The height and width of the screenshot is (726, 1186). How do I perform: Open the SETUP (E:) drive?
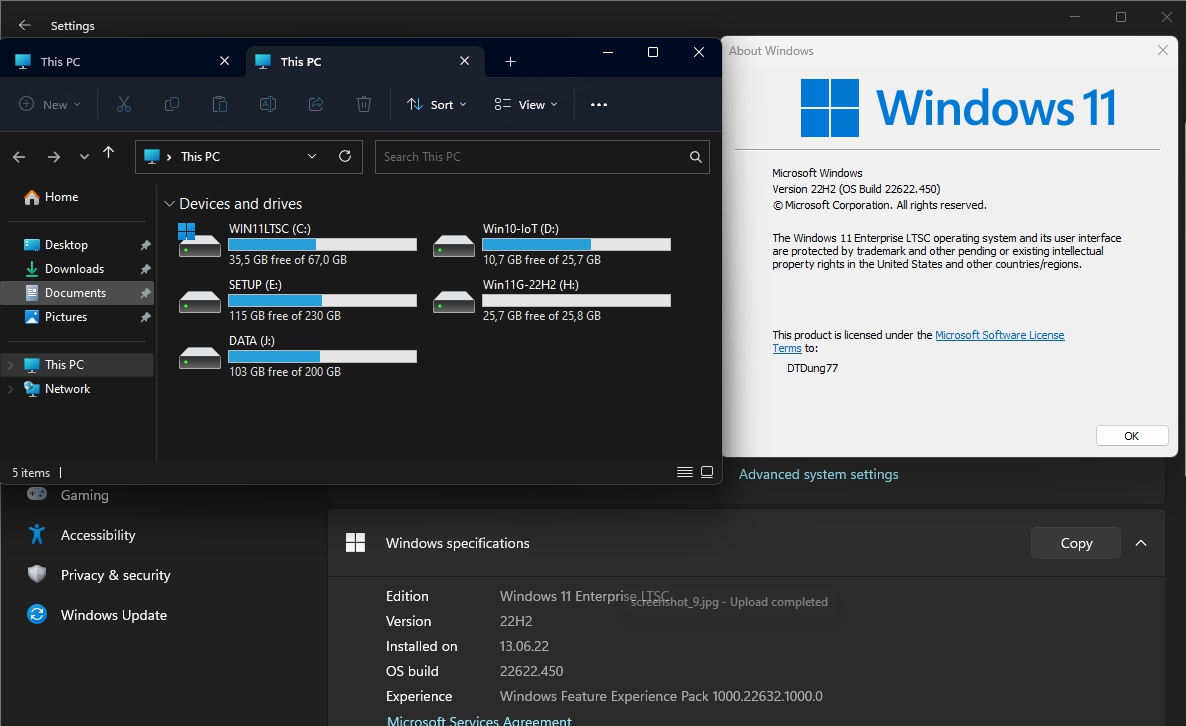point(297,299)
